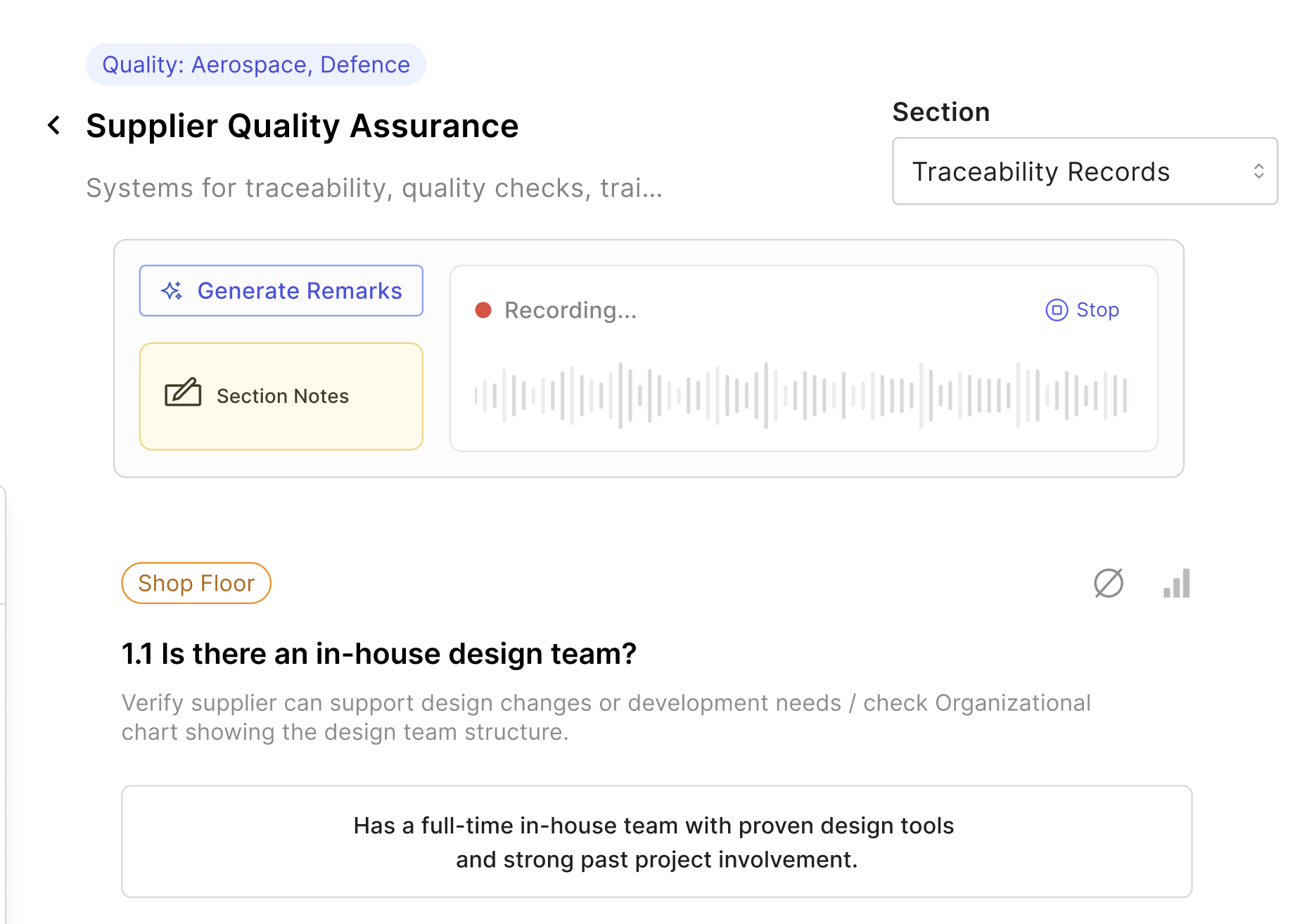
Task: Click the 'Section' label above the dropdown
Action: click(x=941, y=112)
